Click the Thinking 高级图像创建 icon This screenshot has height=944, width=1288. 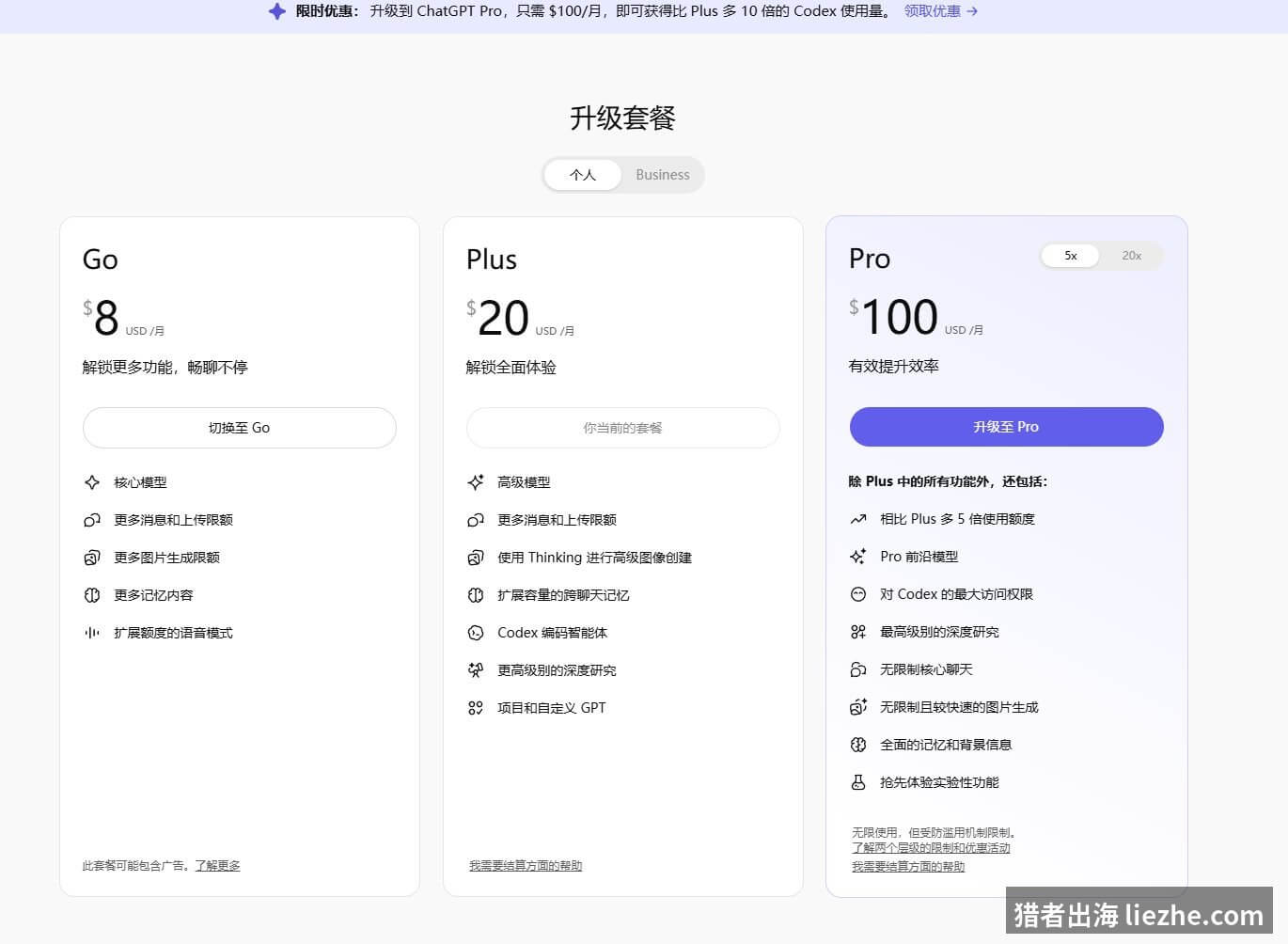click(476, 558)
